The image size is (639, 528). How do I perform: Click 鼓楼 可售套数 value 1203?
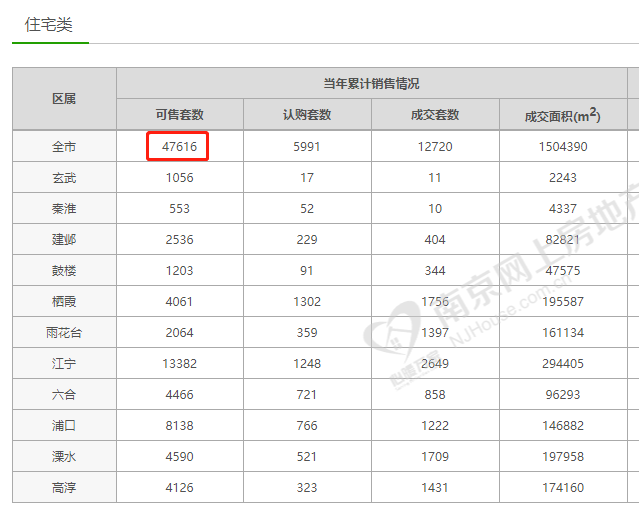(x=179, y=271)
